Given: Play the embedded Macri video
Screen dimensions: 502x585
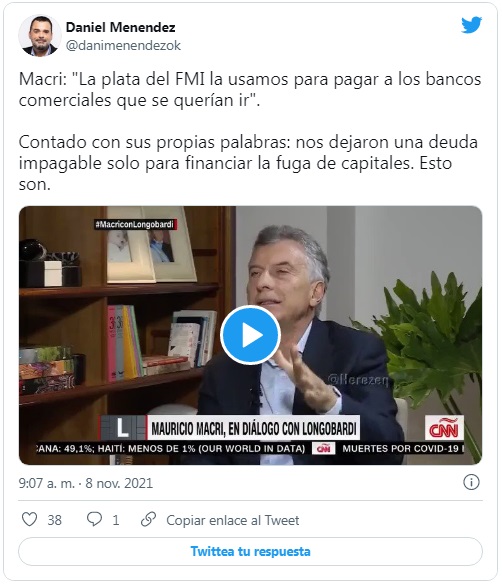Looking at the screenshot, I should coord(250,335).
